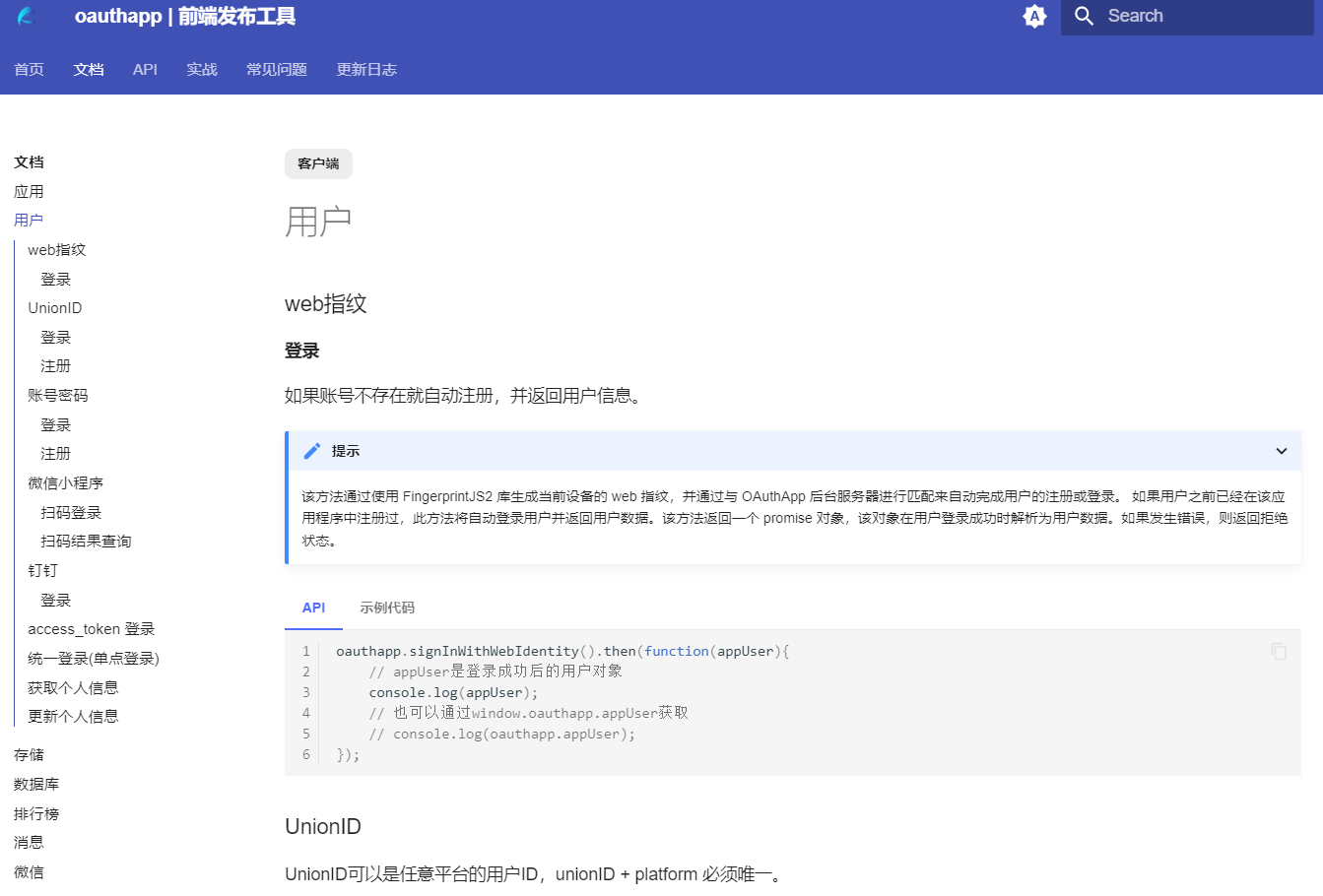The image size is (1323, 896).
Task: Go to 钉钉 sidebar section
Action: click(42, 570)
